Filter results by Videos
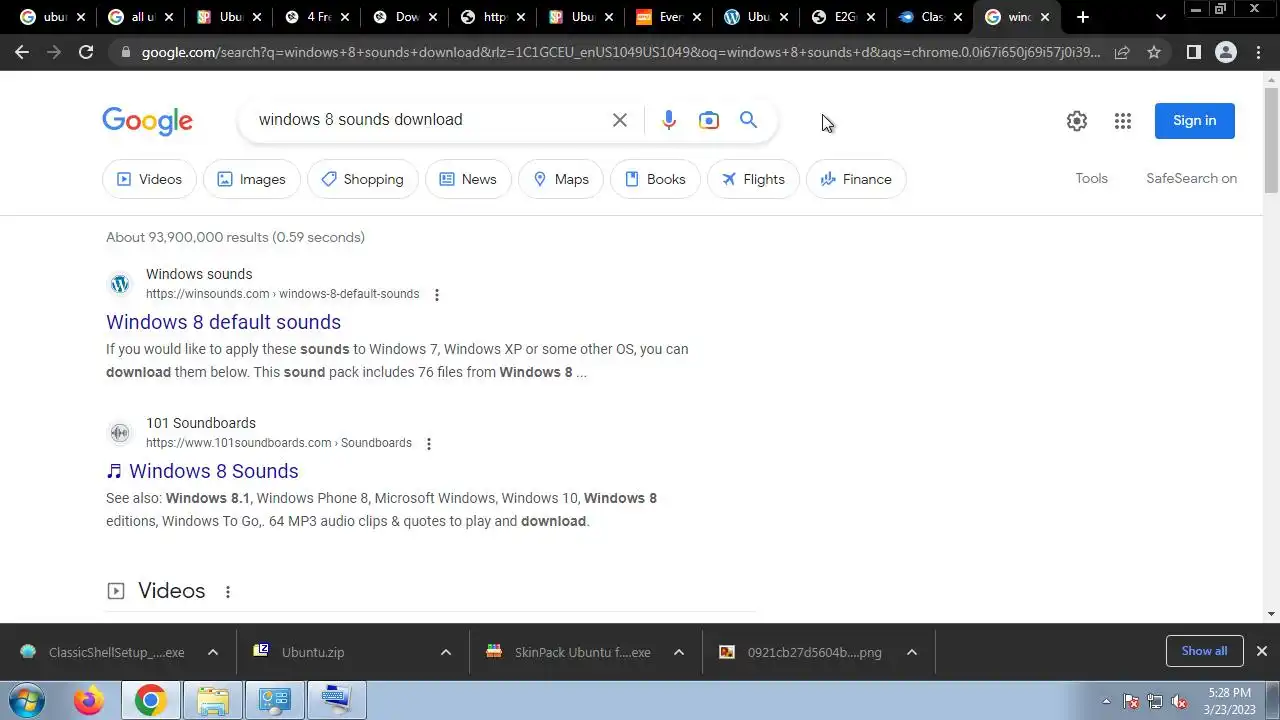 [149, 179]
